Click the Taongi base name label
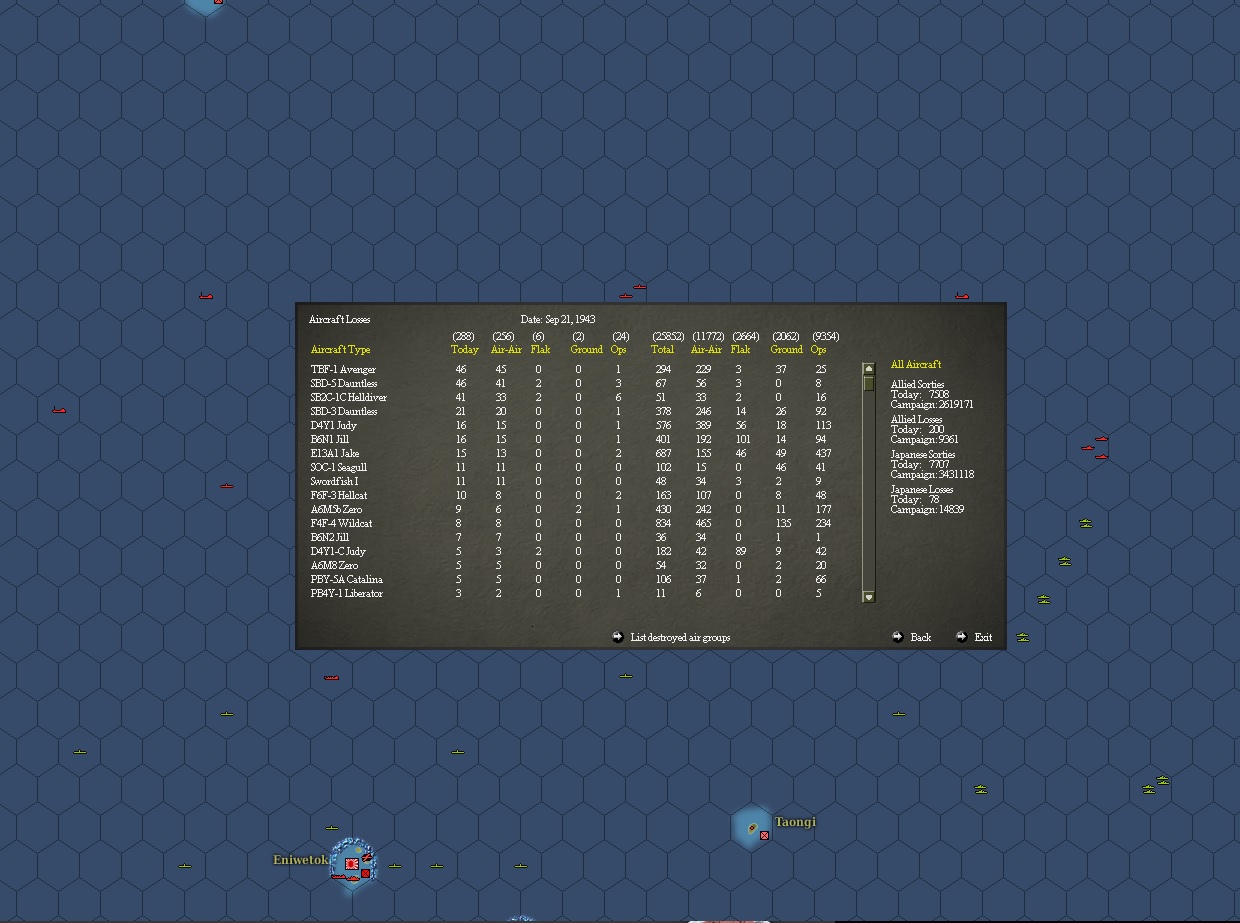The width and height of the screenshot is (1240, 923). point(795,822)
